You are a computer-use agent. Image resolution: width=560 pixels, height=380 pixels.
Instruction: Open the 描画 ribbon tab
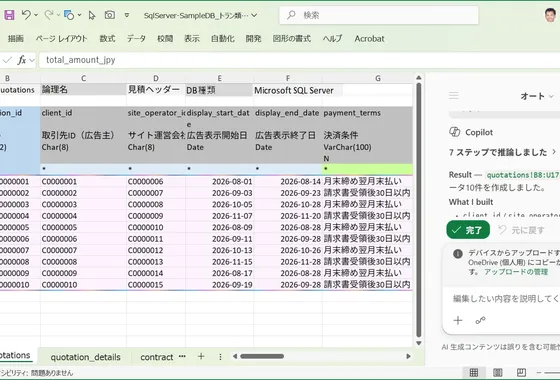(x=16, y=39)
